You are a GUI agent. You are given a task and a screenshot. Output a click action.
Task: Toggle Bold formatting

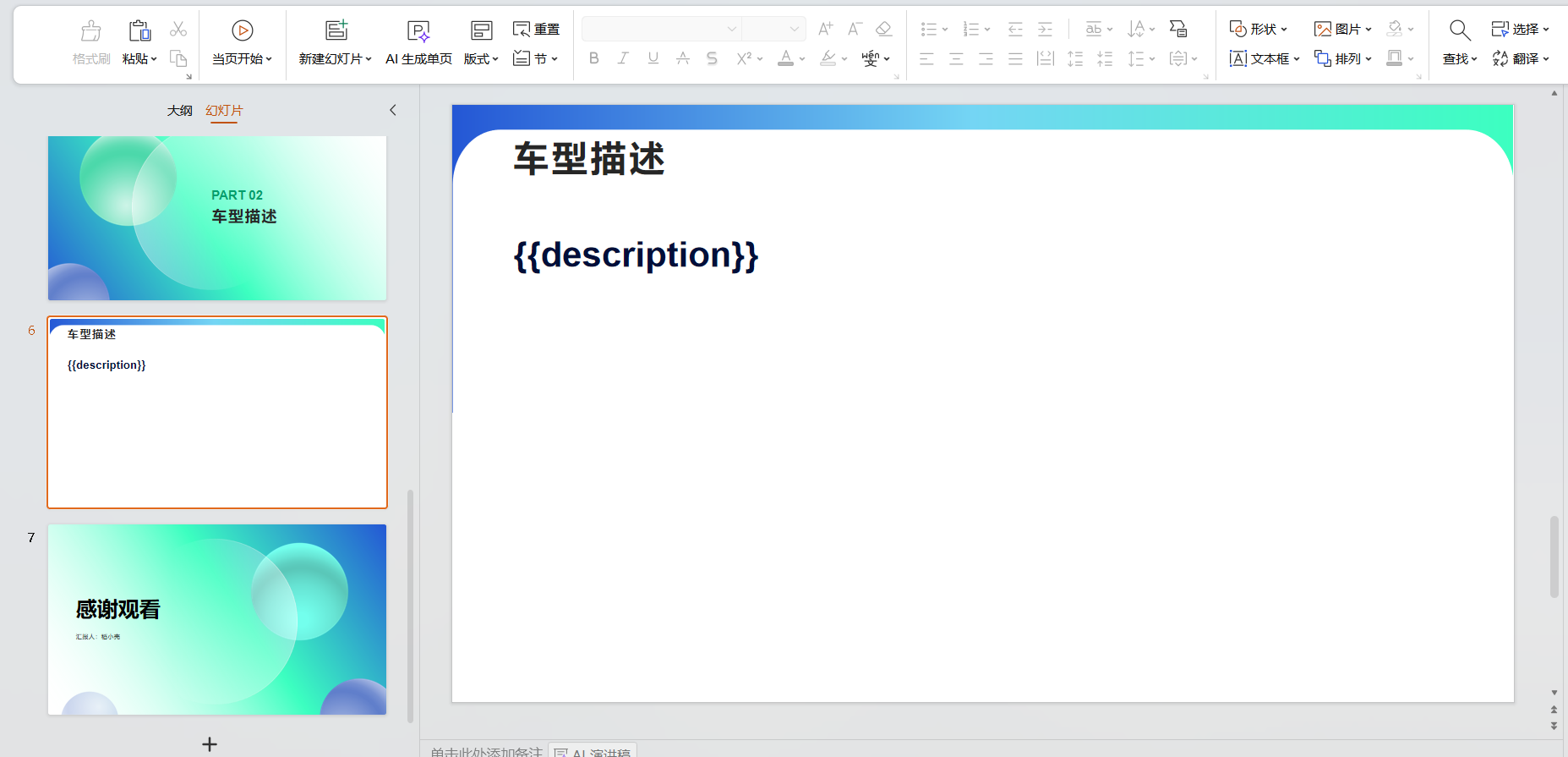(594, 58)
